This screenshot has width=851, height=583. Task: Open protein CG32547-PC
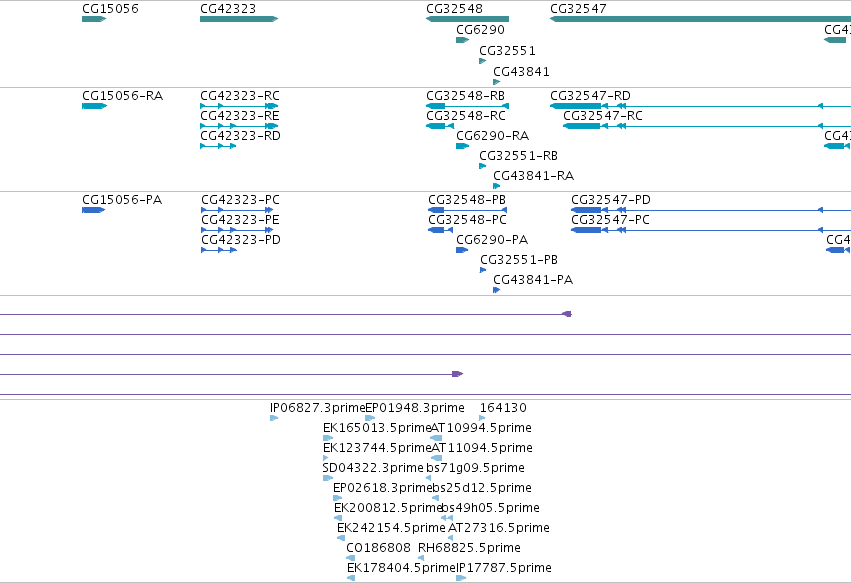click(x=610, y=220)
